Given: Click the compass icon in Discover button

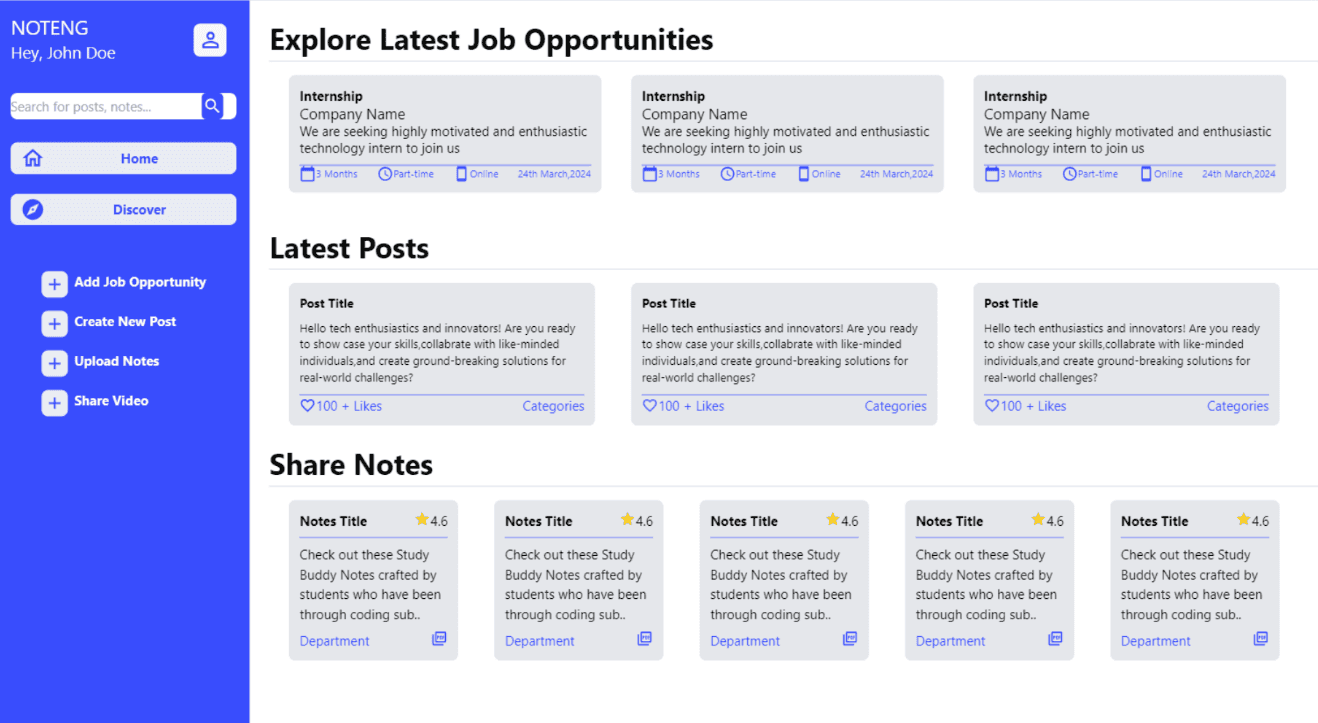Looking at the screenshot, I should (x=33, y=209).
